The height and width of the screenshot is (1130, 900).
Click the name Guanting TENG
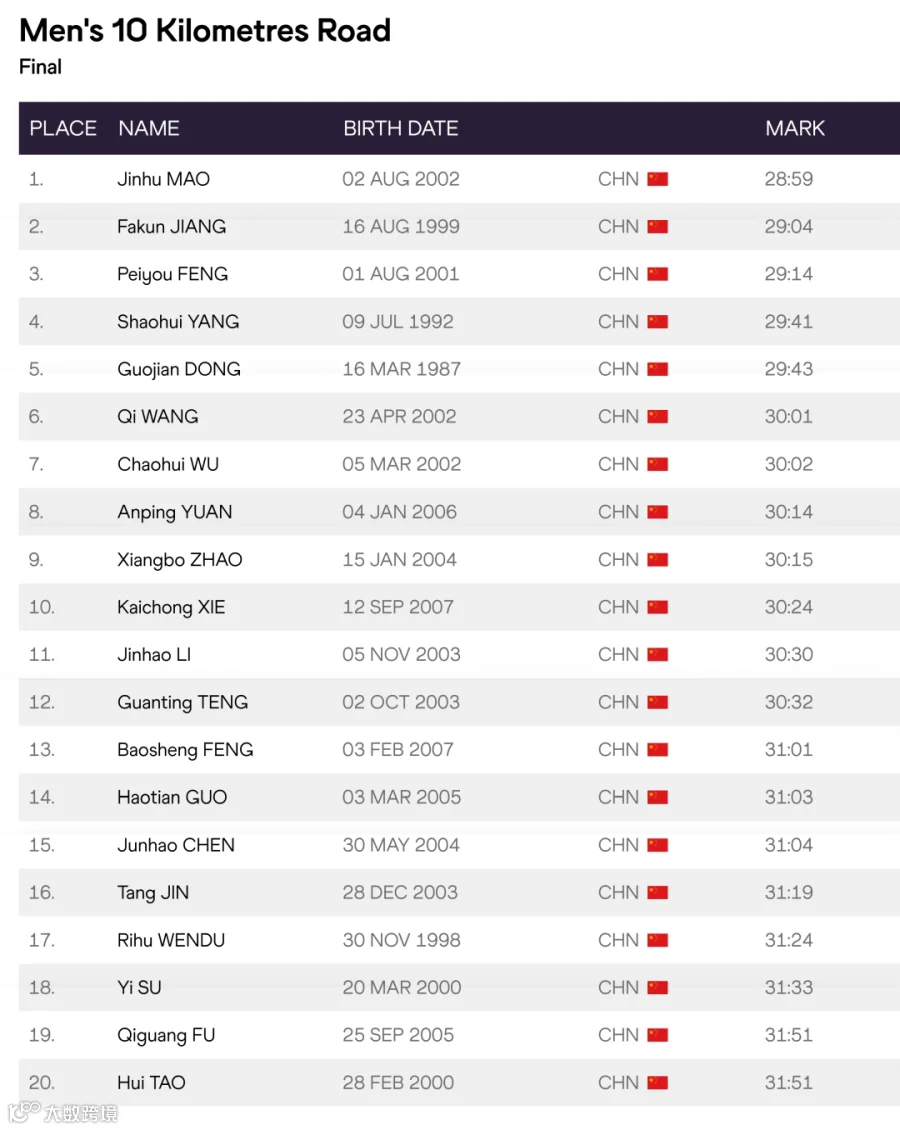click(182, 703)
